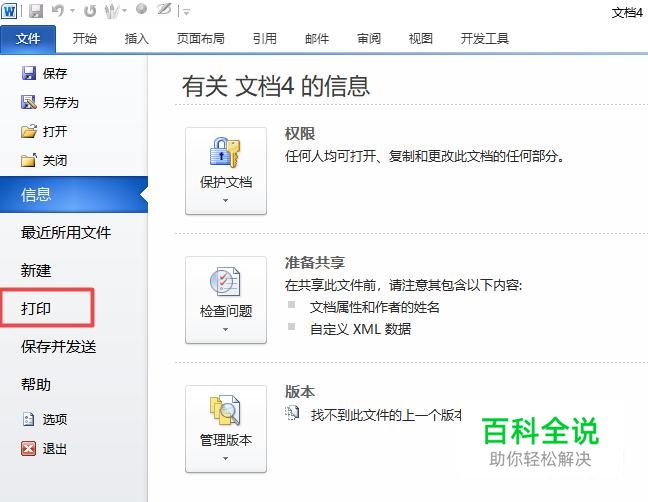Switch to the 页面布局 ribbon tab
648x502 pixels.
click(x=201, y=39)
